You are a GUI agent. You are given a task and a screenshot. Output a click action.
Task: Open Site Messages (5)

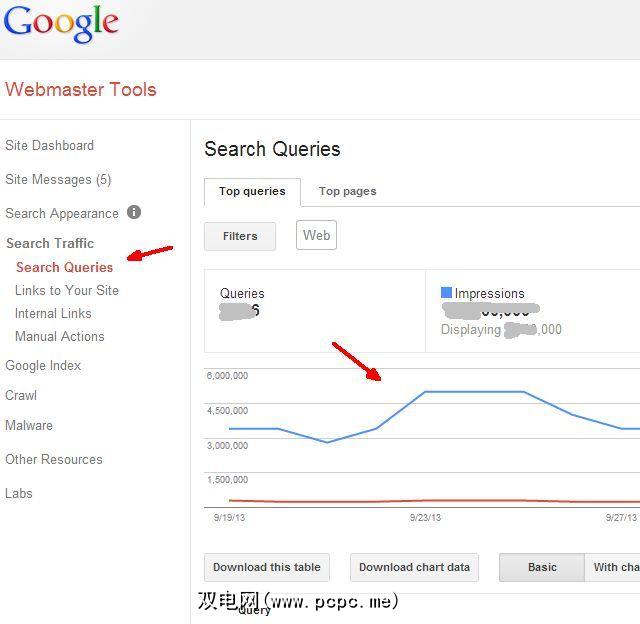pyautogui.click(x=58, y=180)
